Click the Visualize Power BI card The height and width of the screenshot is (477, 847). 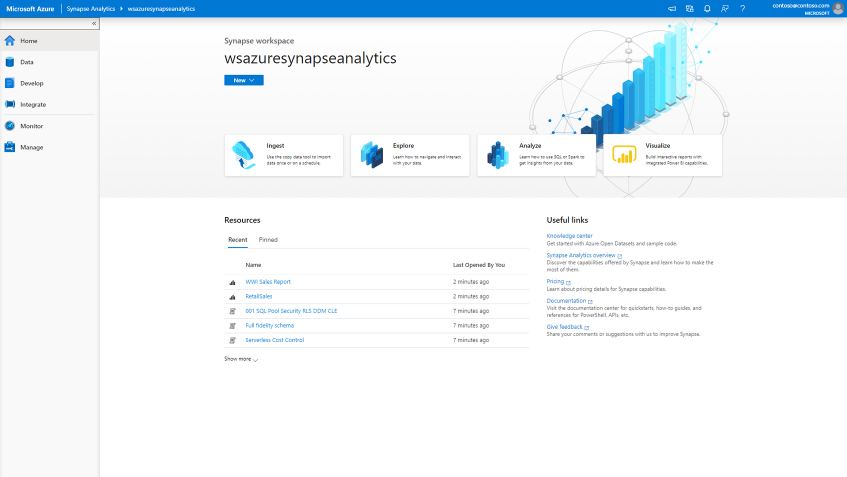(662, 155)
